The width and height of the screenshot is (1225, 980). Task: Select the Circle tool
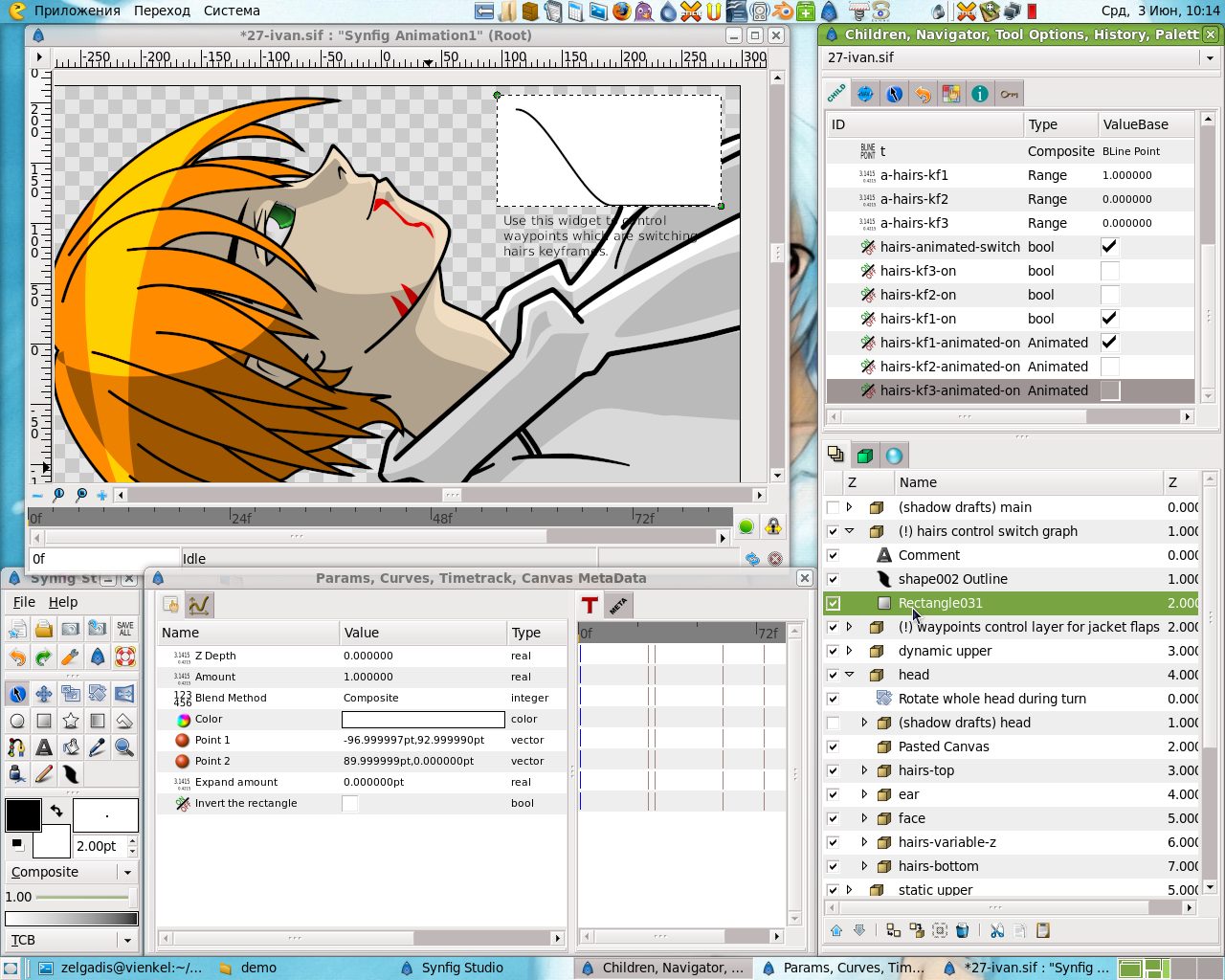pyautogui.click(x=17, y=721)
